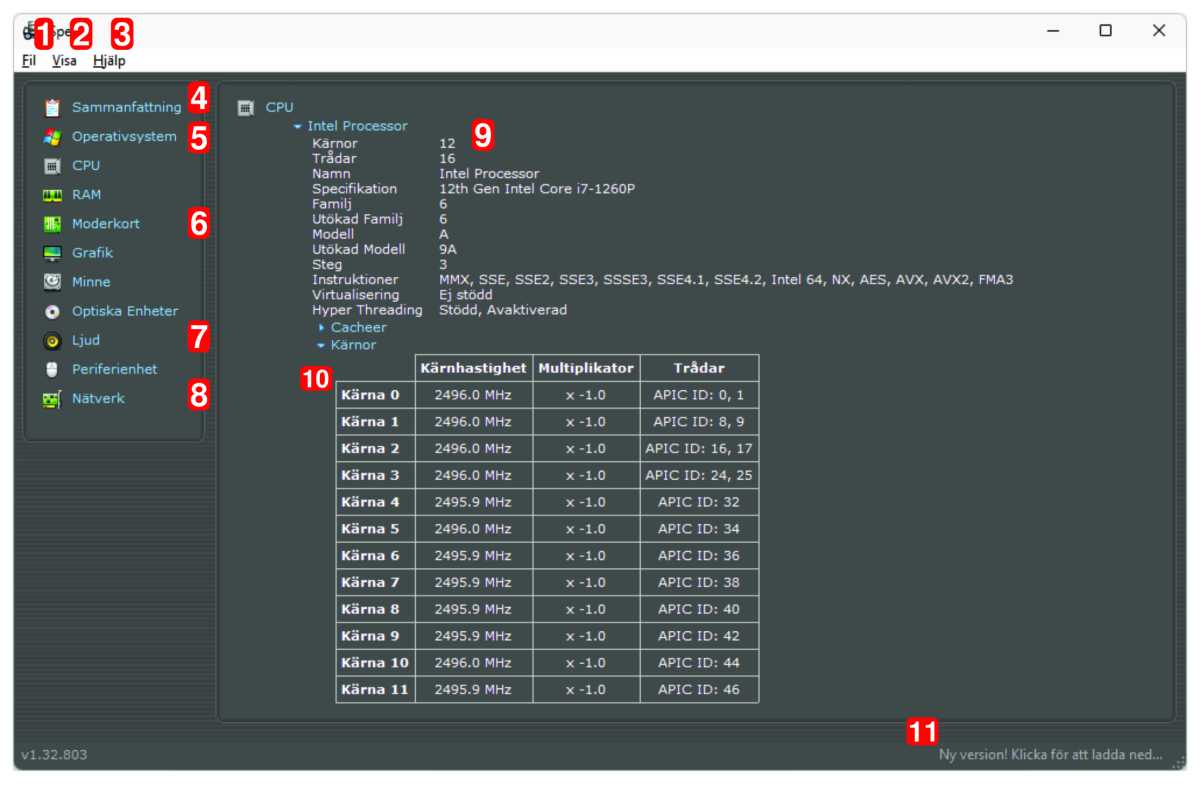Collapse the Intel Processor tree node
Image resolution: width=1200 pixels, height=789 pixels.
coord(297,127)
